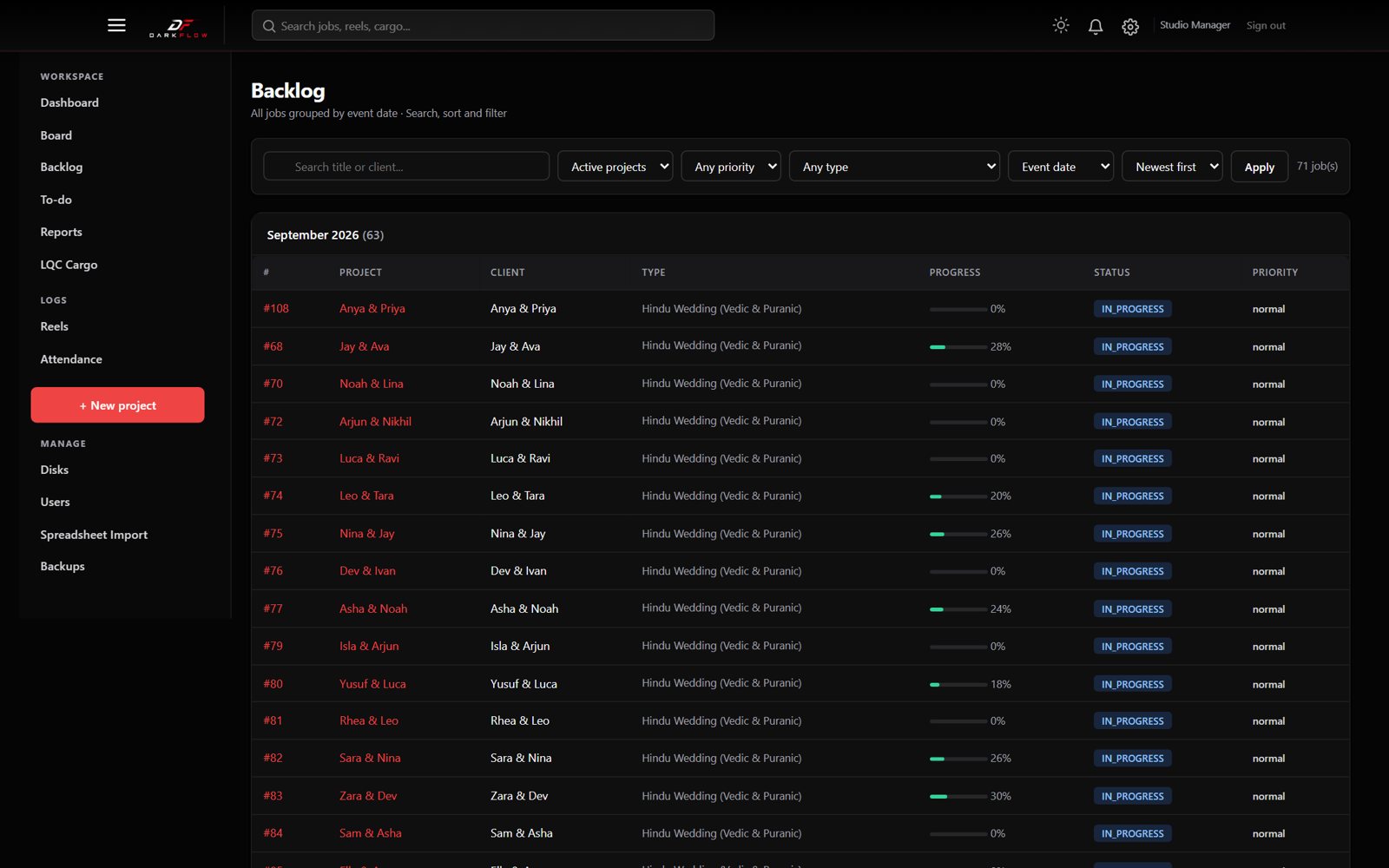Image resolution: width=1389 pixels, height=868 pixels.
Task: Click Jay & Ava 28% progress bar
Action: (x=958, y=347)
